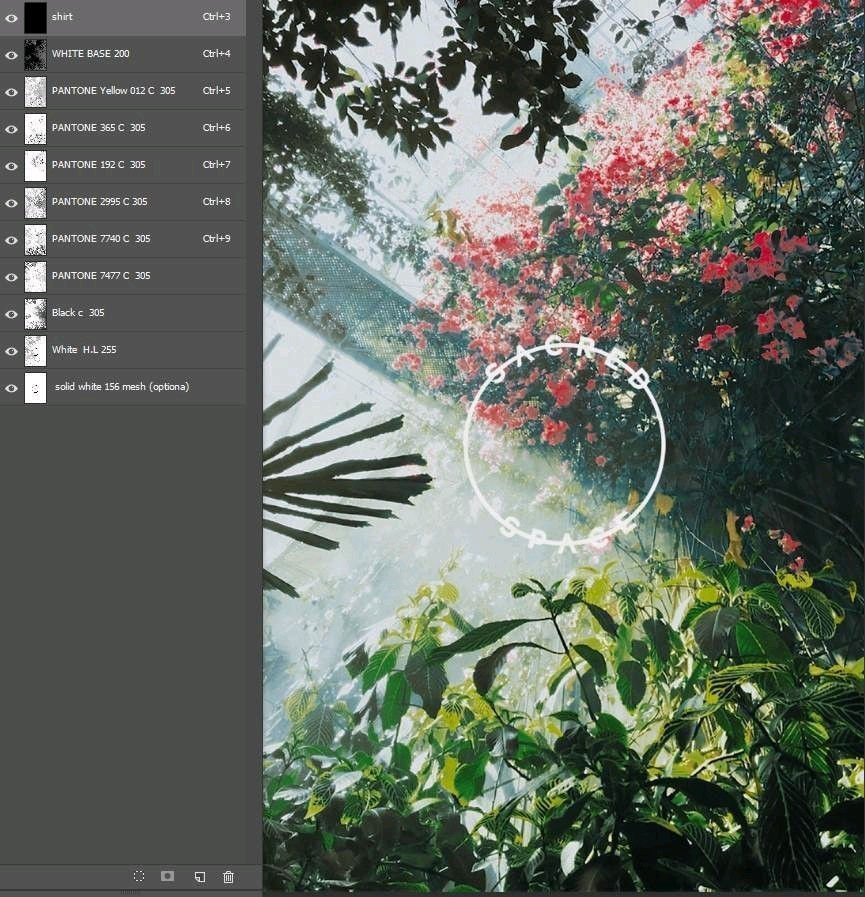865x897 pixels.
Task: Select the WHITE BASE 200 thumbnail
Action: (35, 55)
